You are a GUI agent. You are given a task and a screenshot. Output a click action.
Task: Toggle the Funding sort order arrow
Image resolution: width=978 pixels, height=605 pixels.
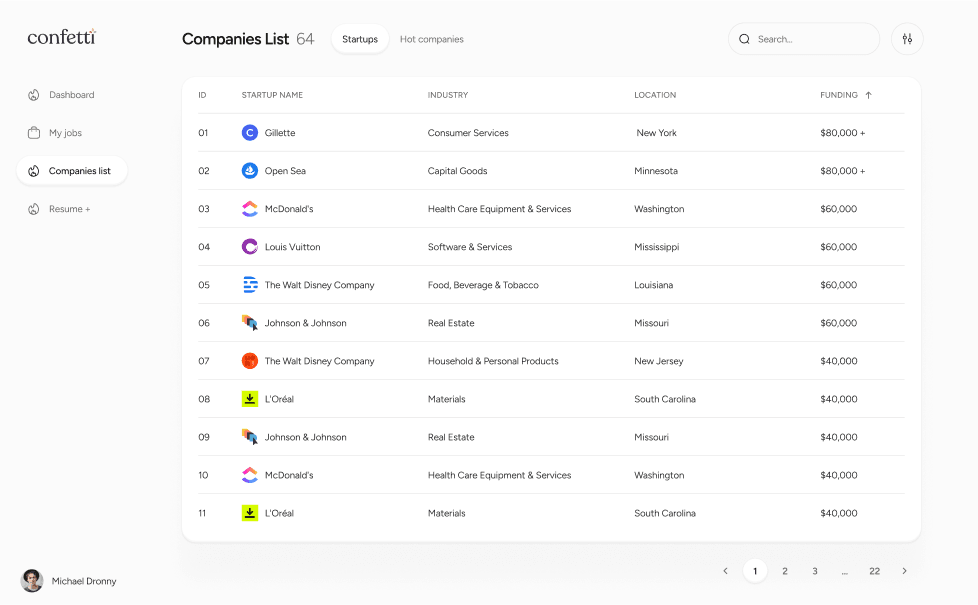(868, 95)
